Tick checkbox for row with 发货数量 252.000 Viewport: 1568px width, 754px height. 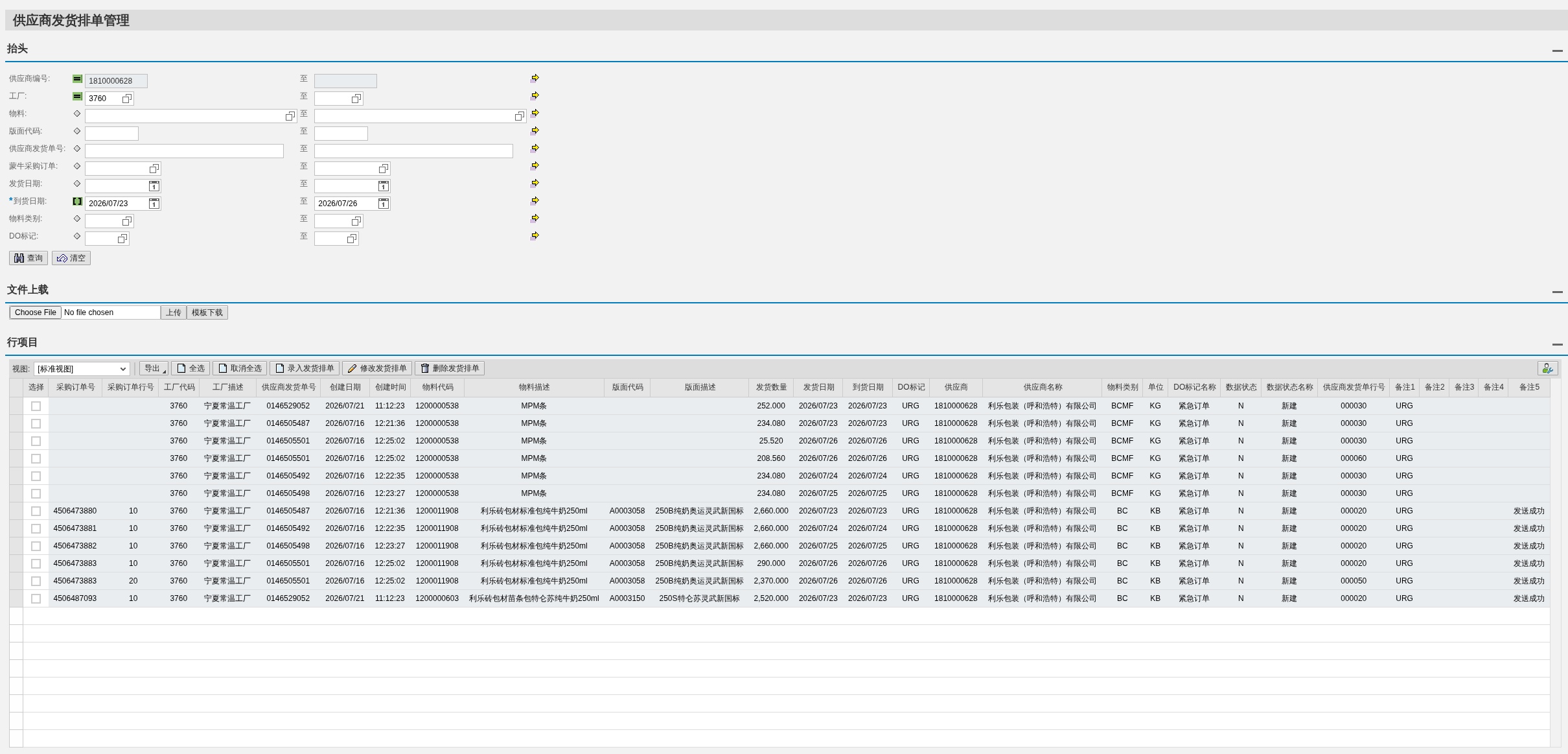click(36, 406)
